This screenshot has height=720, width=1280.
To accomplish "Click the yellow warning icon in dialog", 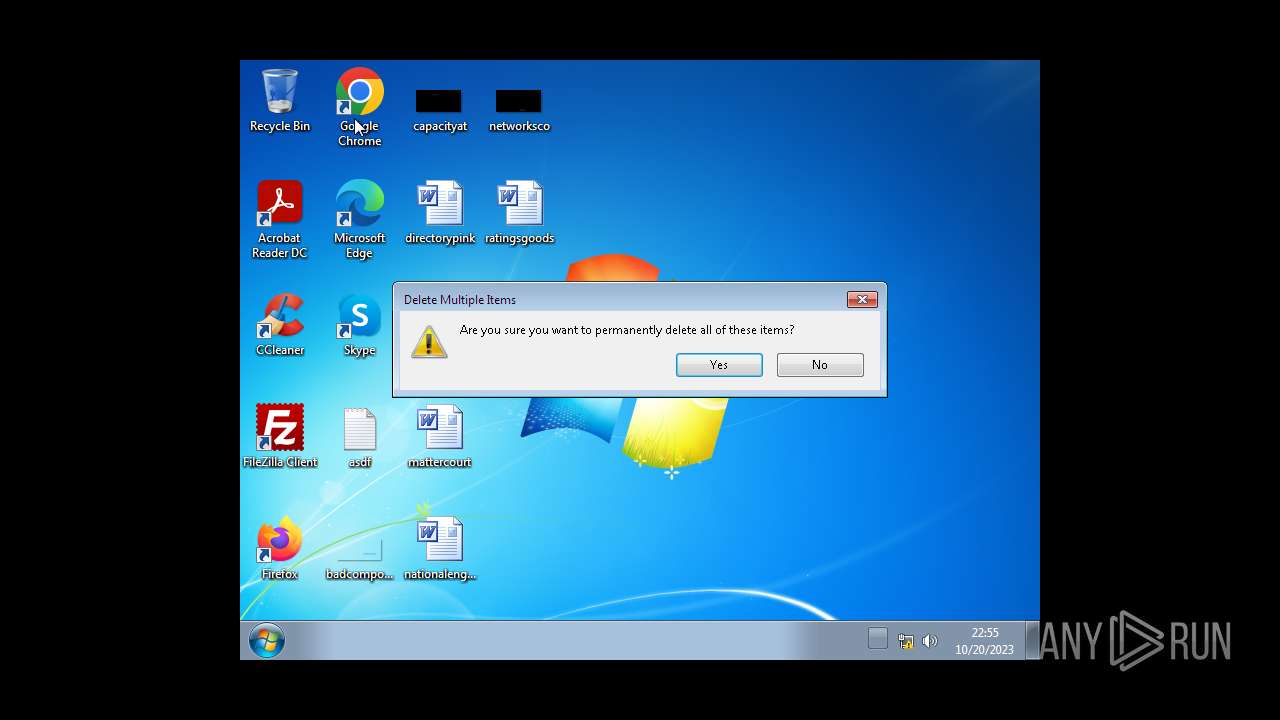I will click(429, 341).
